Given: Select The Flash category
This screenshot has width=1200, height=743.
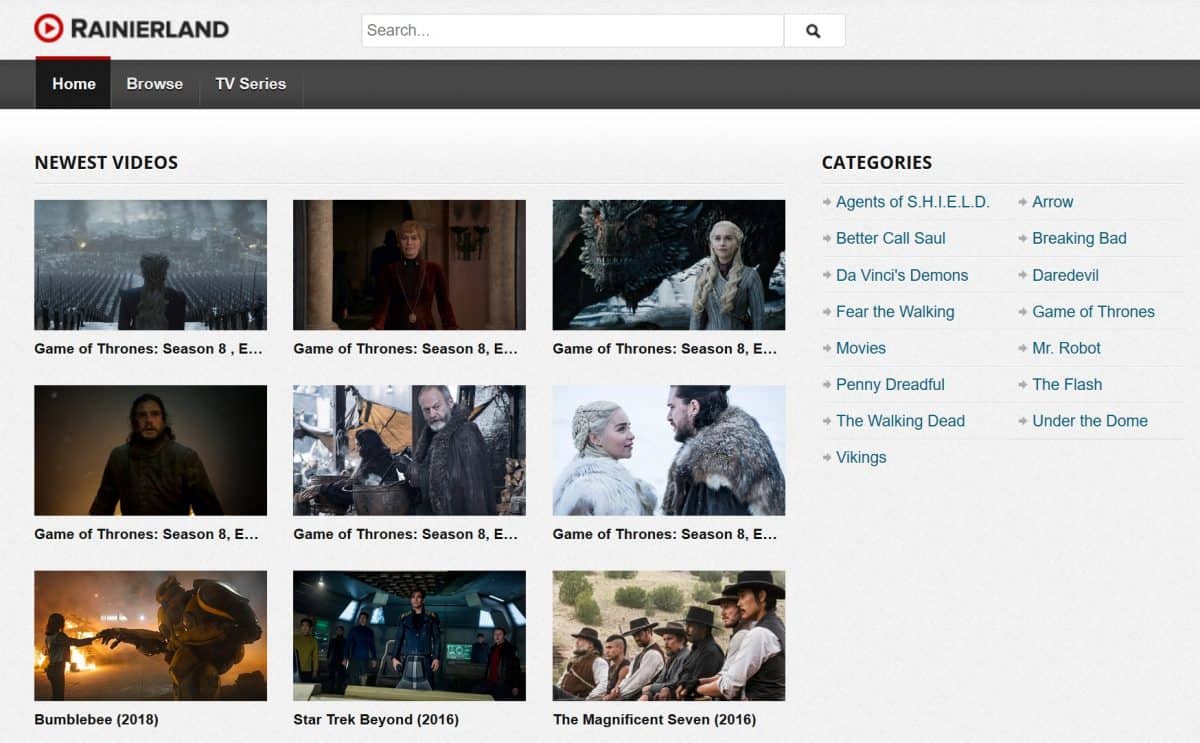Looking at the screenshot, I should pos(1067,384).
